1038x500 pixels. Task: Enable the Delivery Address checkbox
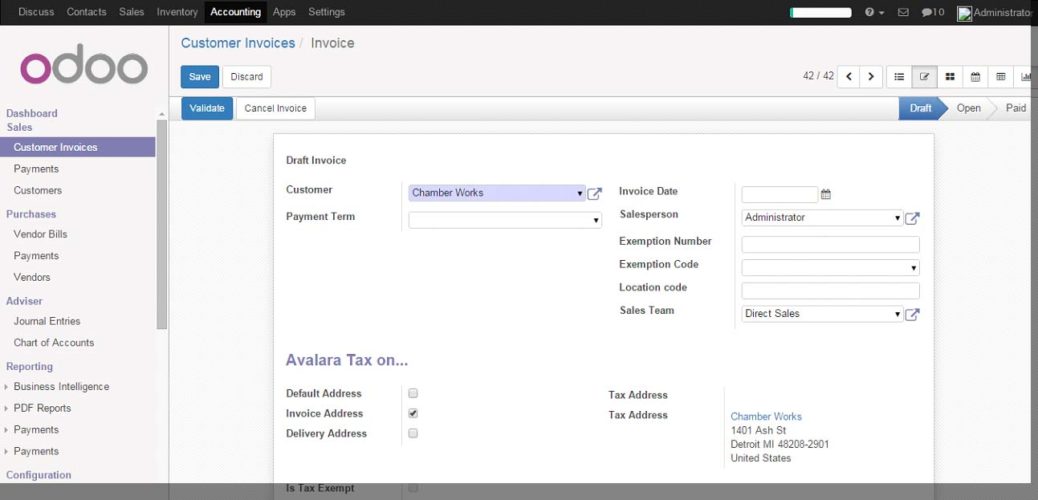point(413,434)
